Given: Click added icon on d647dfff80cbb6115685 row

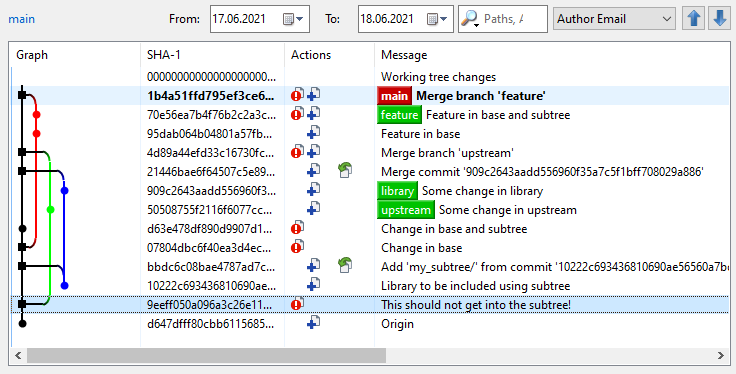Looking at the screenshot, I should click(x=314, y=323).
